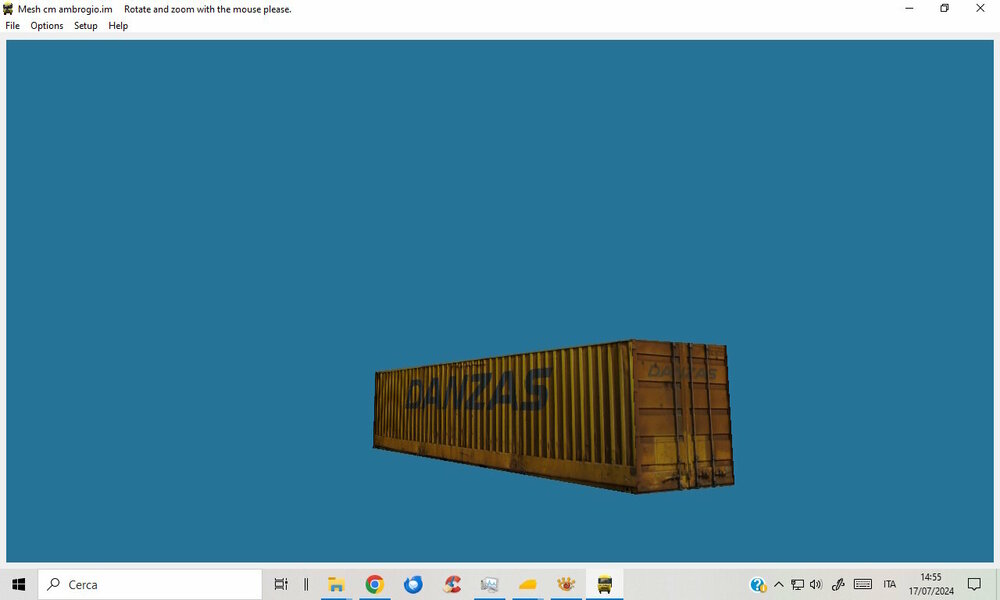
Task: Open CCleaner from the taskbar
Action: click(452, 584)
